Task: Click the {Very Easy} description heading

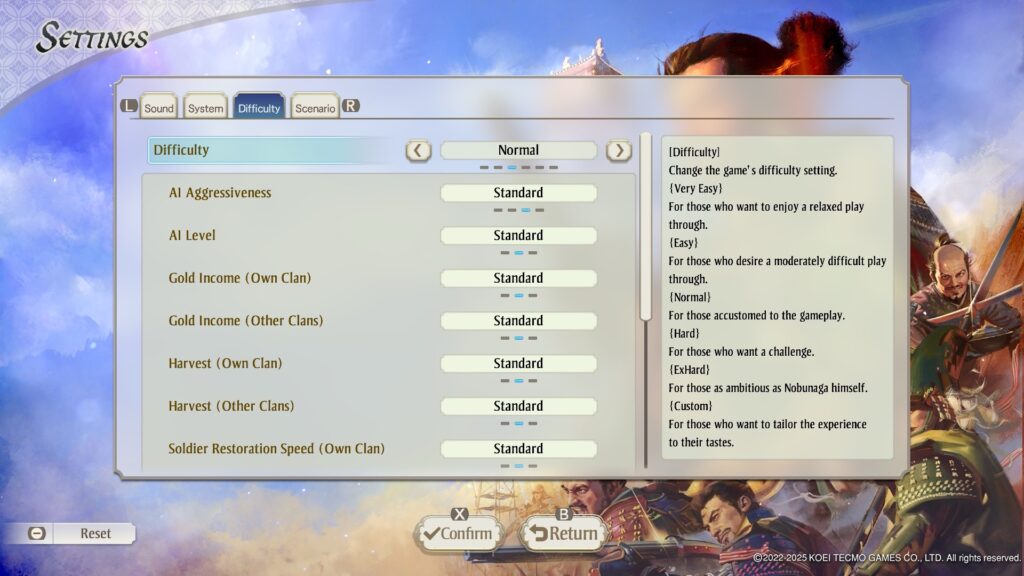Action: [x=696, y=189]
